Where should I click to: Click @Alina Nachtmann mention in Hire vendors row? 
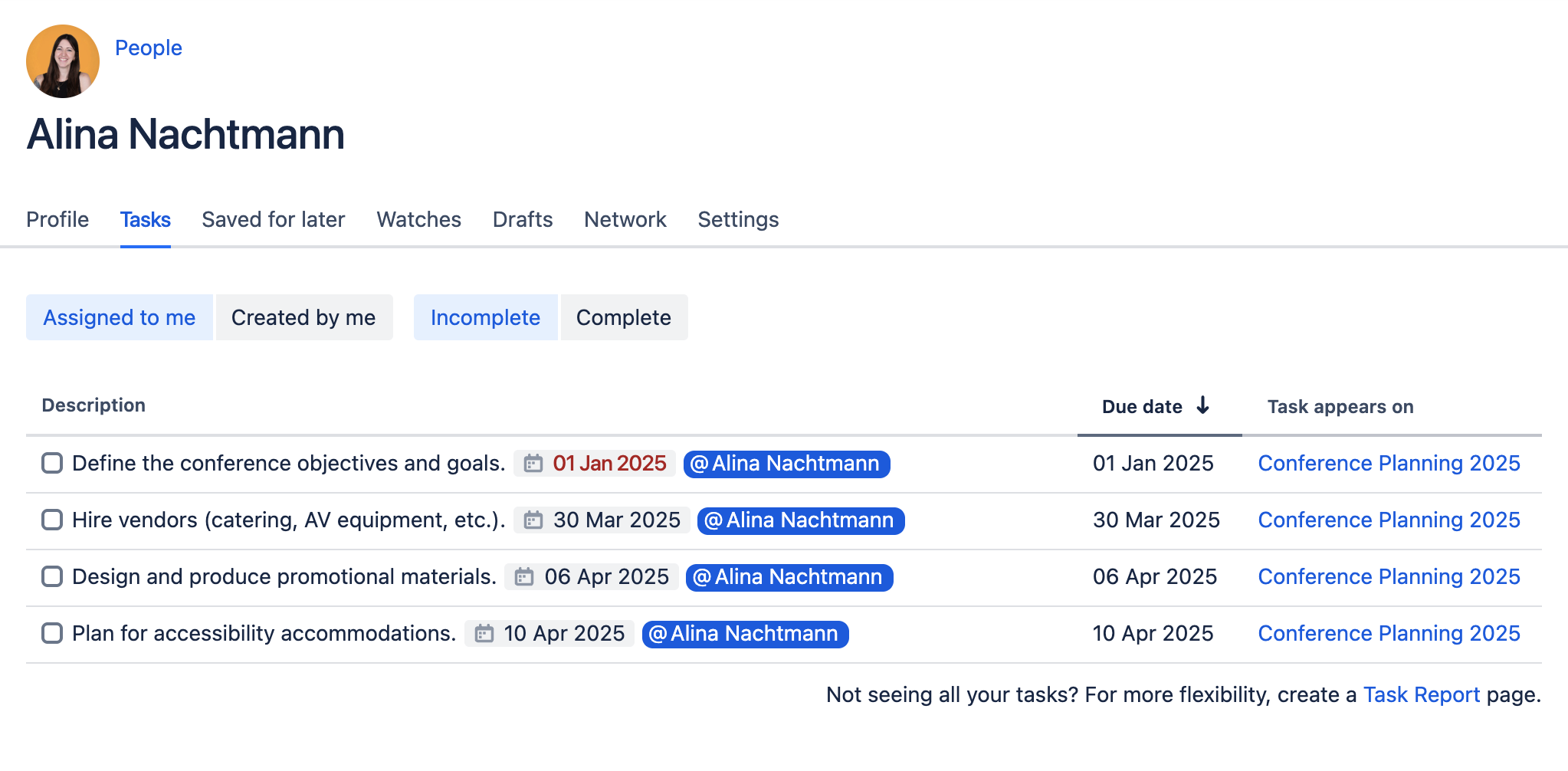(x=800, y=520)
